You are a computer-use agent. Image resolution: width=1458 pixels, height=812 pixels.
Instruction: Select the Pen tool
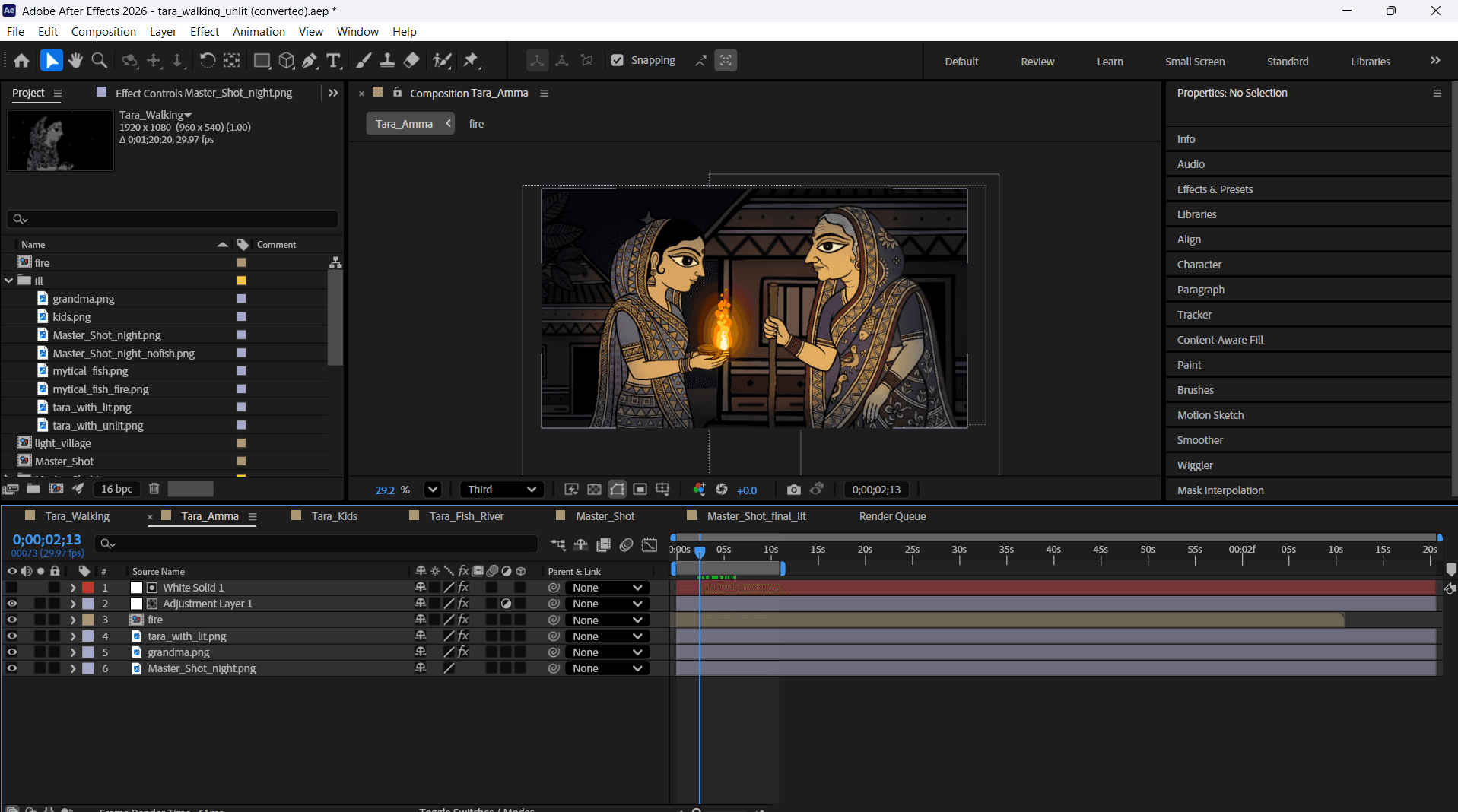[x=310, y=61]
